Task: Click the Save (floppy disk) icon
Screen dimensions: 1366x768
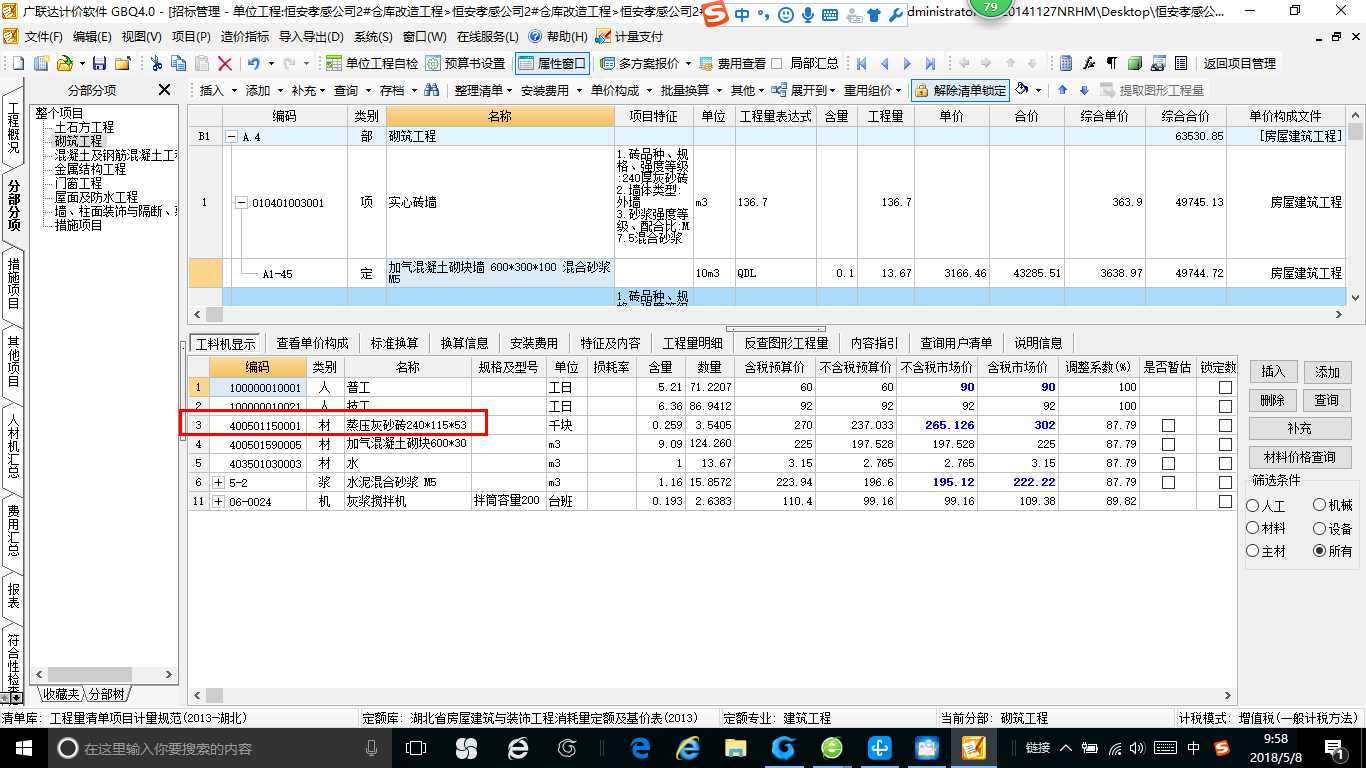Action: (x=101, y=63)
